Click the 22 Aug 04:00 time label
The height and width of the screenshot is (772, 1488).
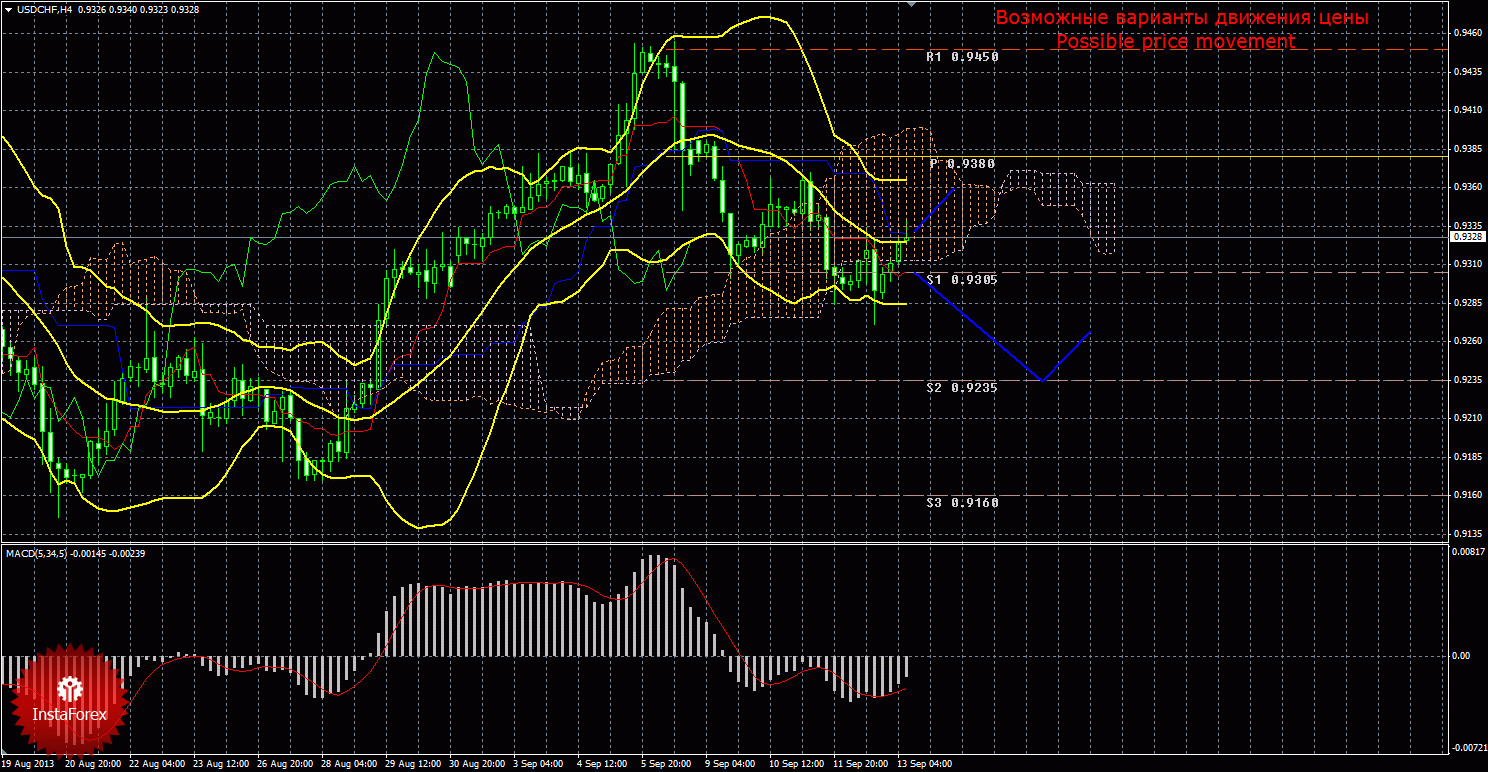[157, 764]
